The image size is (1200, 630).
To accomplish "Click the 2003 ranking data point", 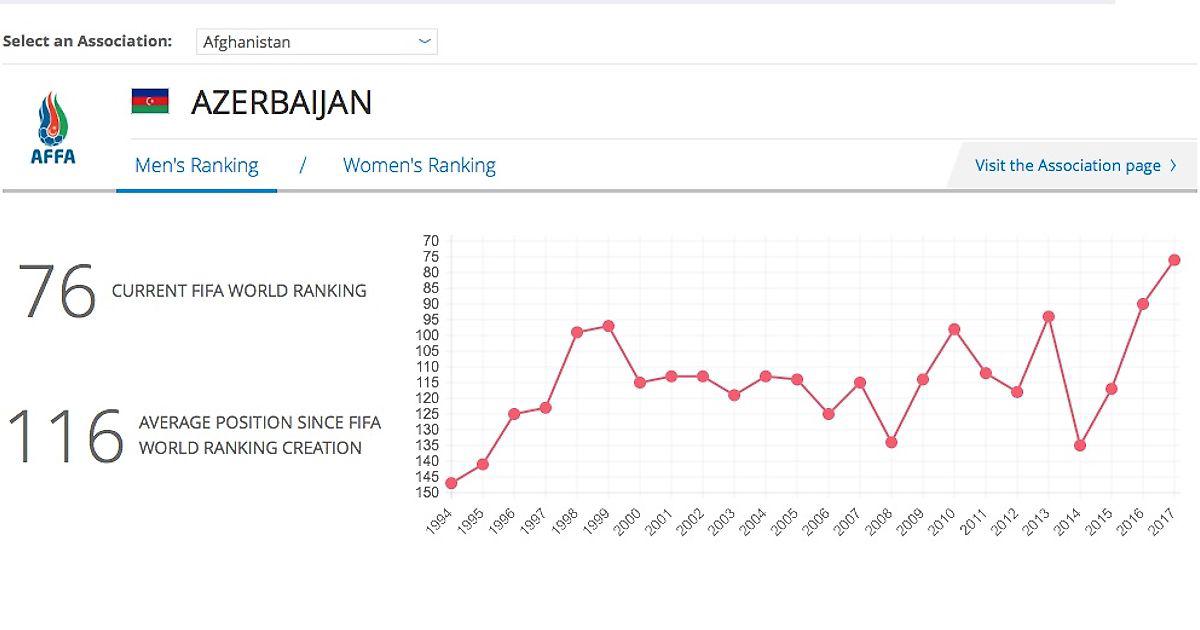I will pos(734,395).
